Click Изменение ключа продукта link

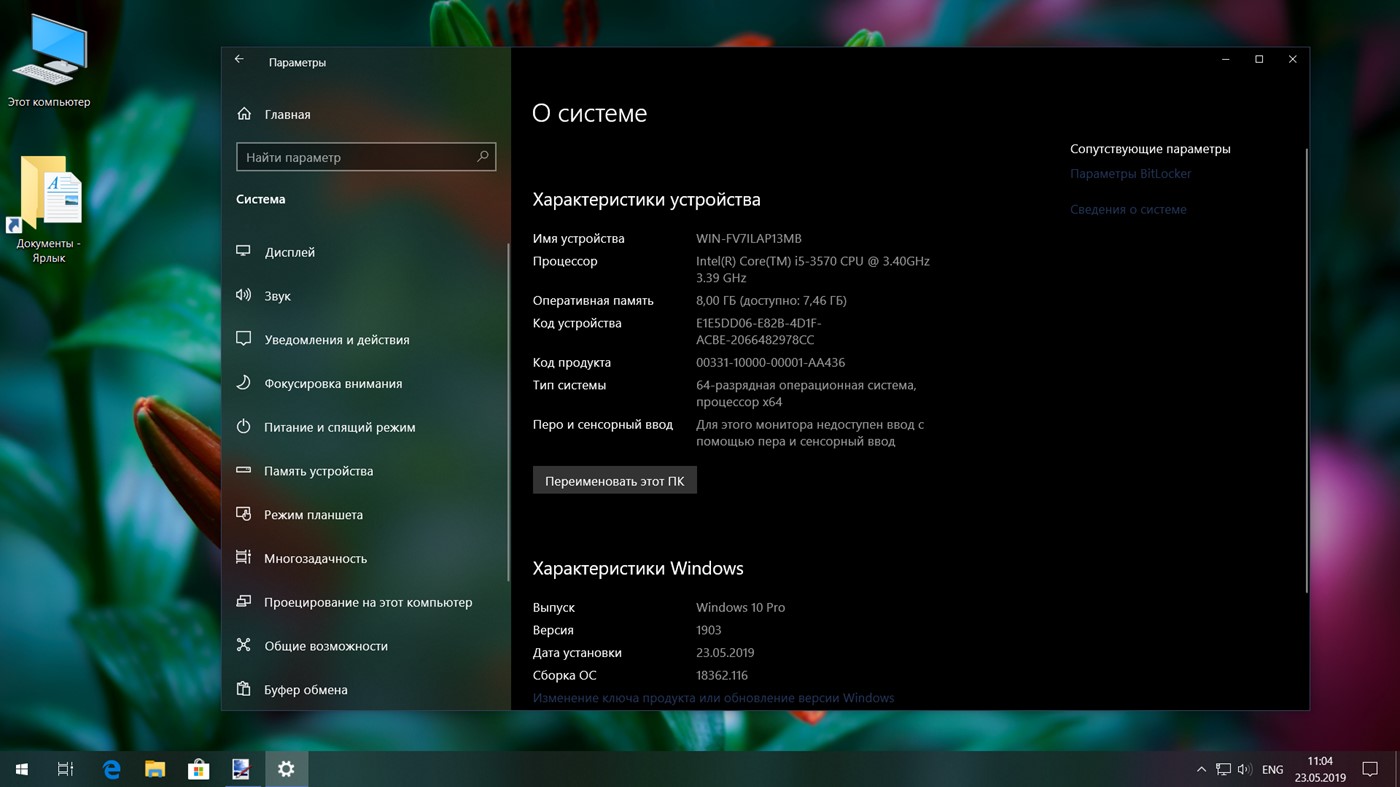[x=713, y=698]
